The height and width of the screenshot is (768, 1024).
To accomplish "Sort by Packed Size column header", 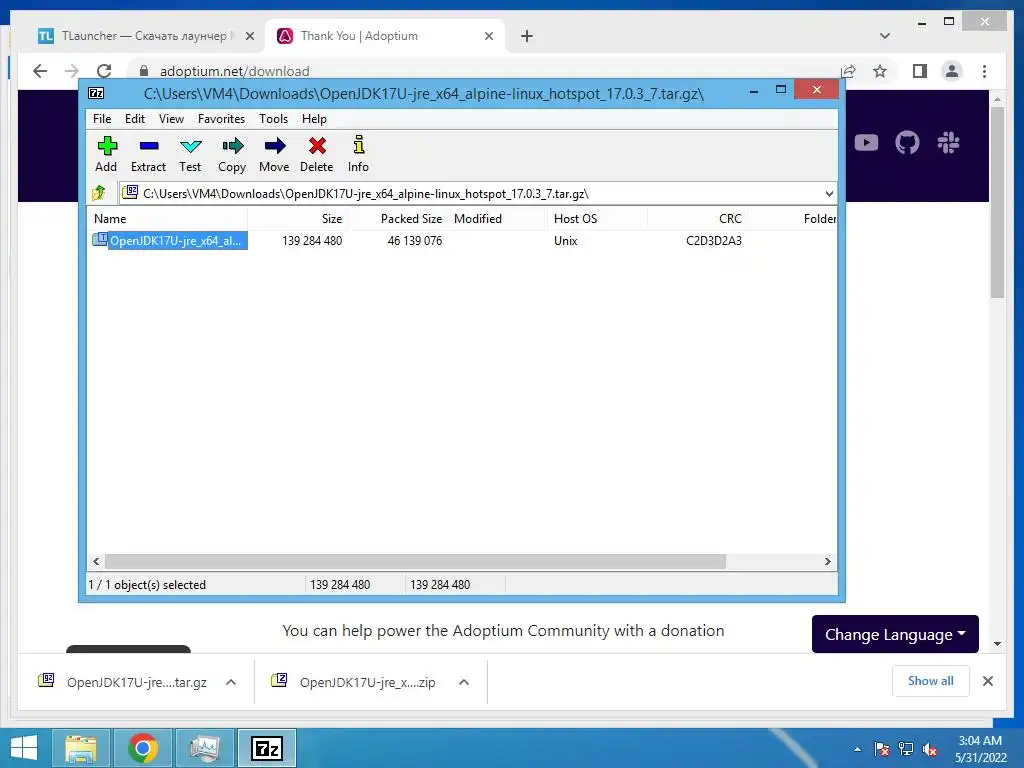I will point(398,219).
